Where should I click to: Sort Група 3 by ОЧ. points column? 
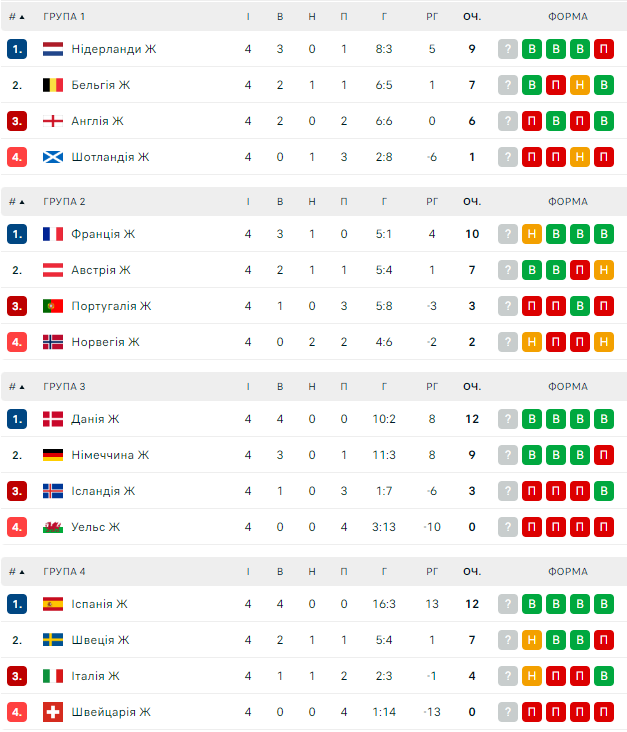point(472,387)
